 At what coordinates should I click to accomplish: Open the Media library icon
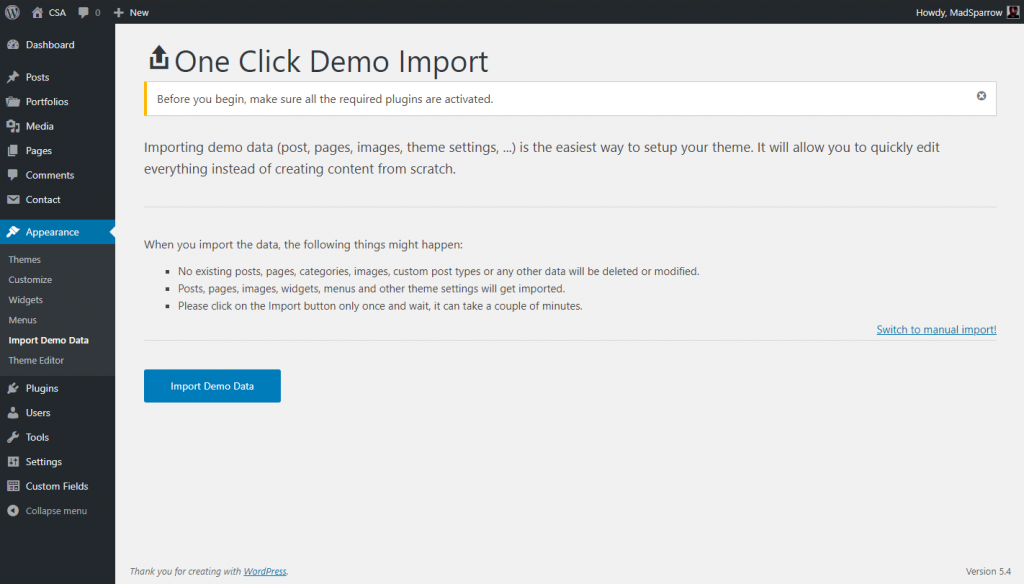click(15, 126)
